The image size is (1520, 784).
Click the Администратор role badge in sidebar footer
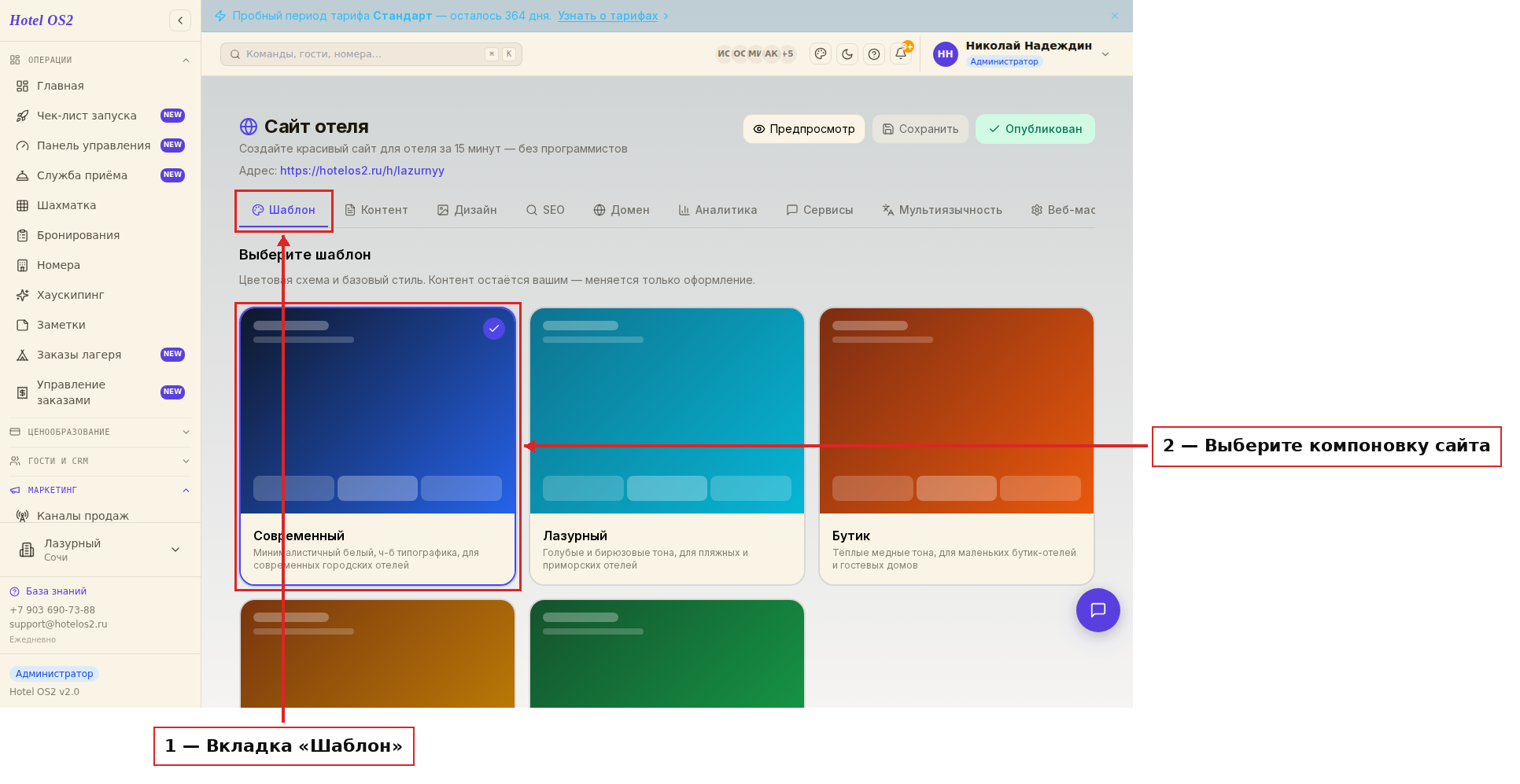54,674
